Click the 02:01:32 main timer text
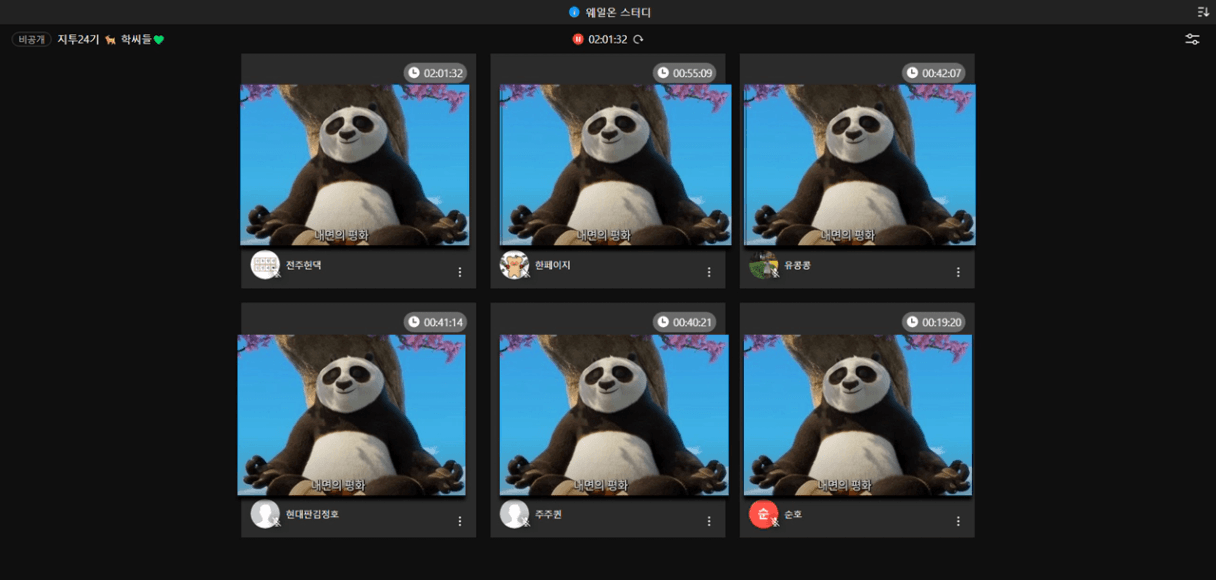 [608, 39]
